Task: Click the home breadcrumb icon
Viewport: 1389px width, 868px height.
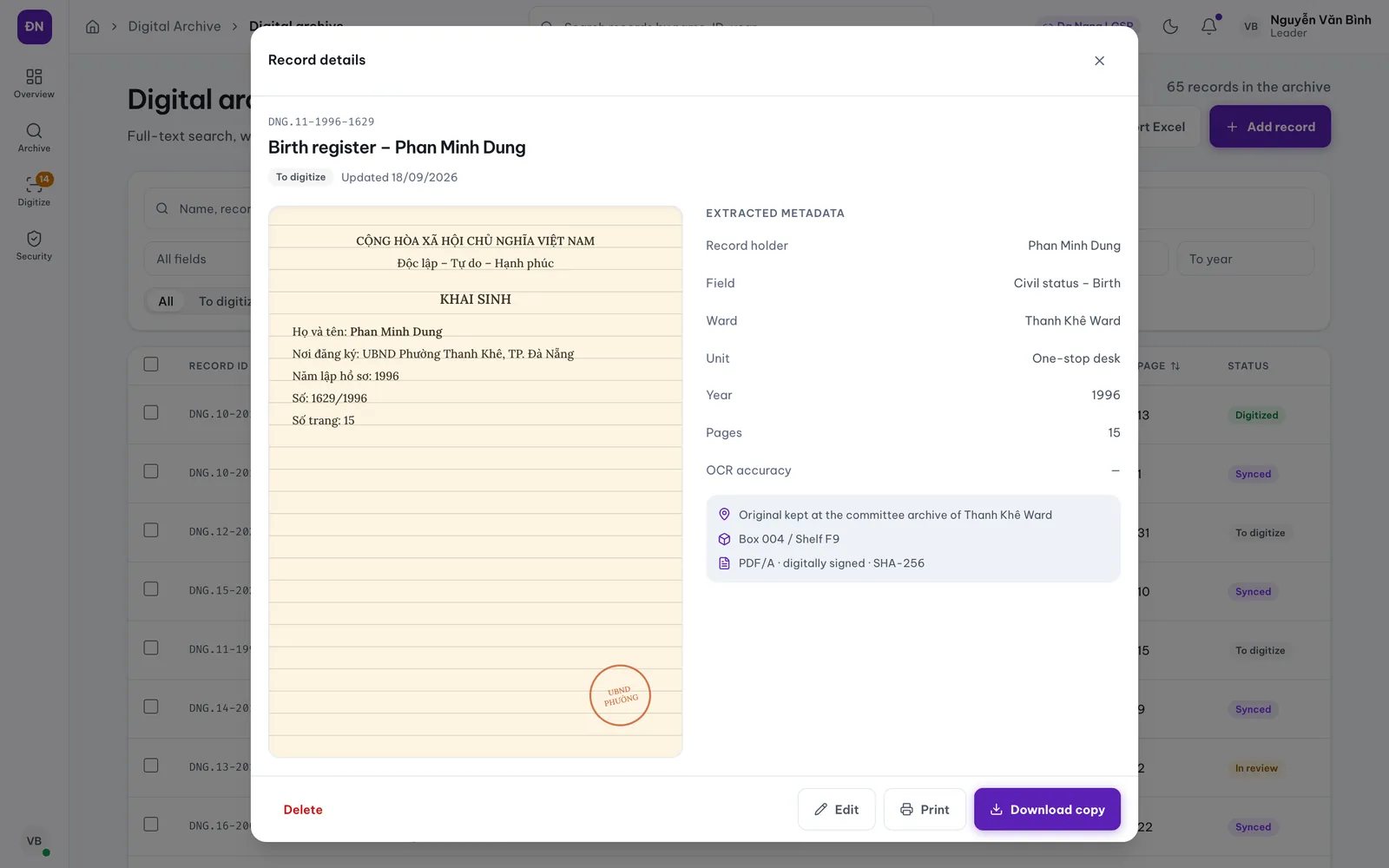Action: pyautogui.click(x=93, y=27)
